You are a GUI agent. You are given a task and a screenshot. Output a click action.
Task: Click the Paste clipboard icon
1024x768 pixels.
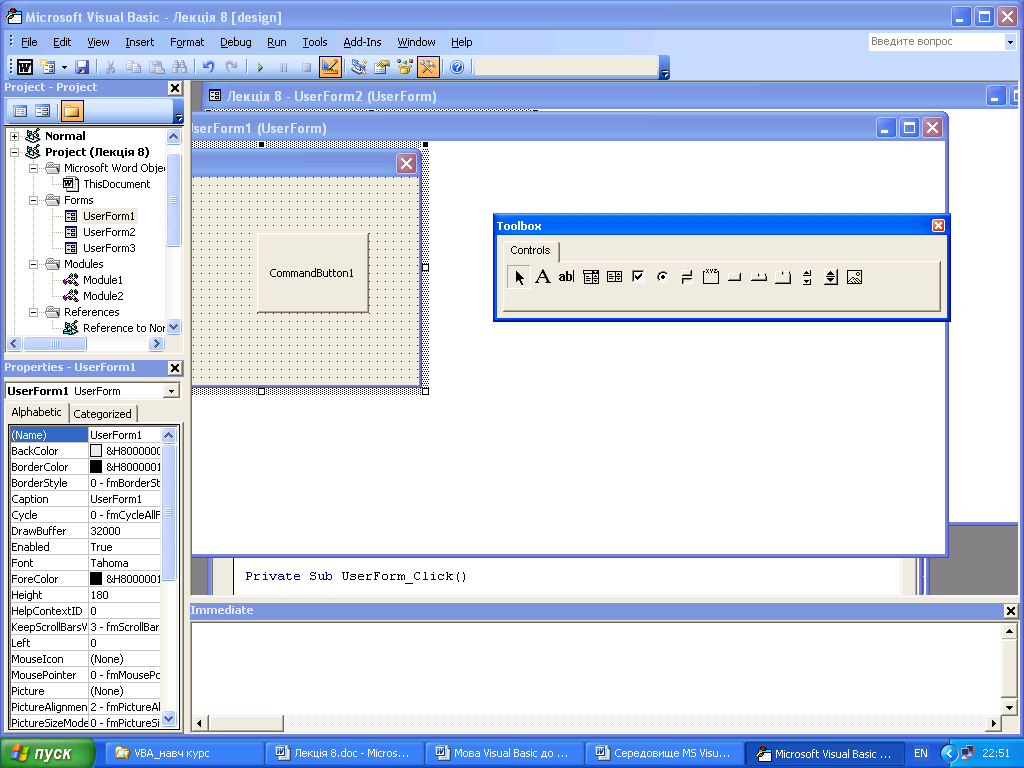click(x=156, y=67)
